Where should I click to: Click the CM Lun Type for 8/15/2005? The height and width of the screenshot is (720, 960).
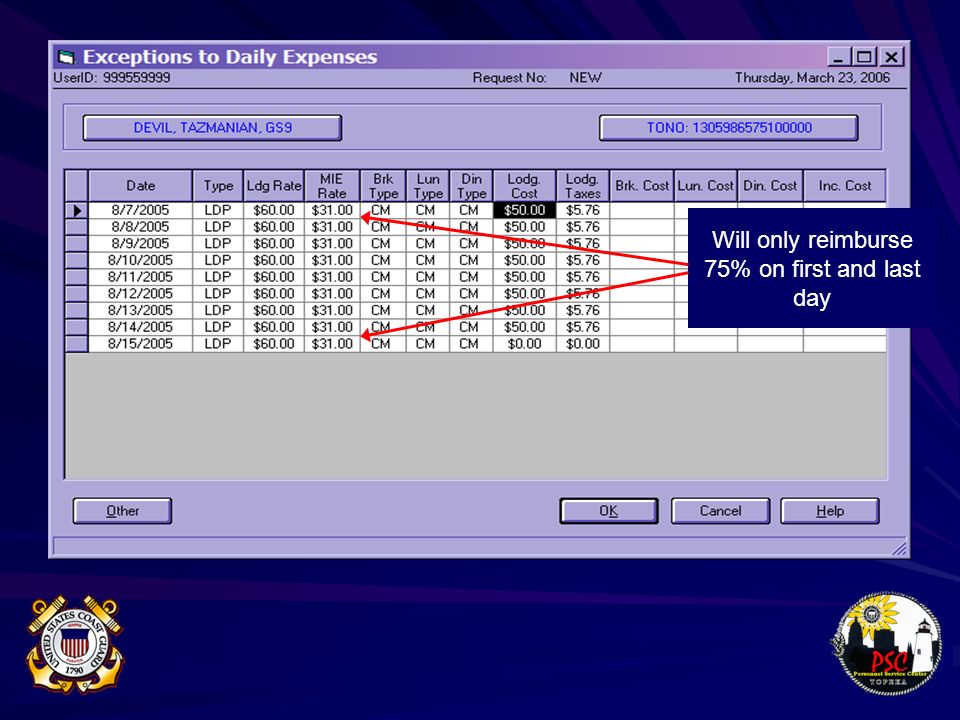[x=427, y=343]
